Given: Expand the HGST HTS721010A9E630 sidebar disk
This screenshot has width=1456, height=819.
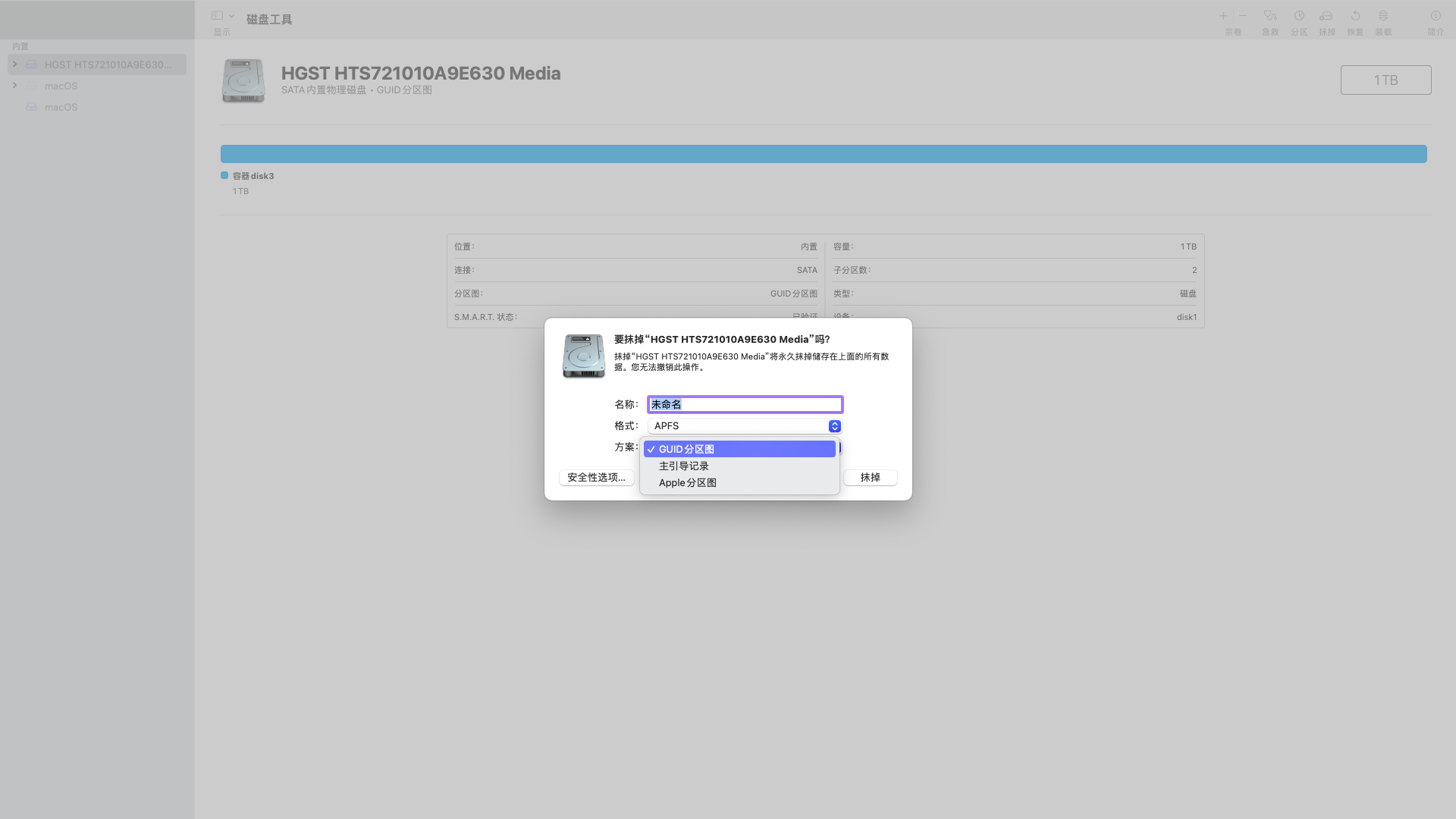Looking at the screenshot, I should [14, 64].
